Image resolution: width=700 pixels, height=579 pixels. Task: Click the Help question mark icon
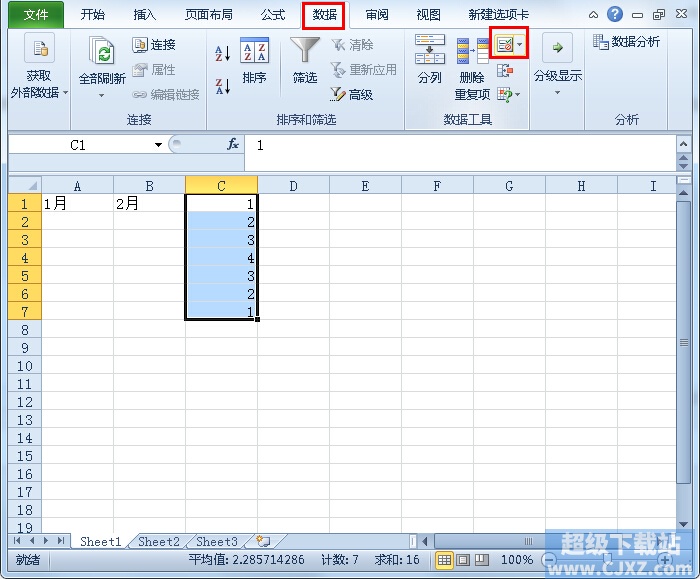coord(615,15)
